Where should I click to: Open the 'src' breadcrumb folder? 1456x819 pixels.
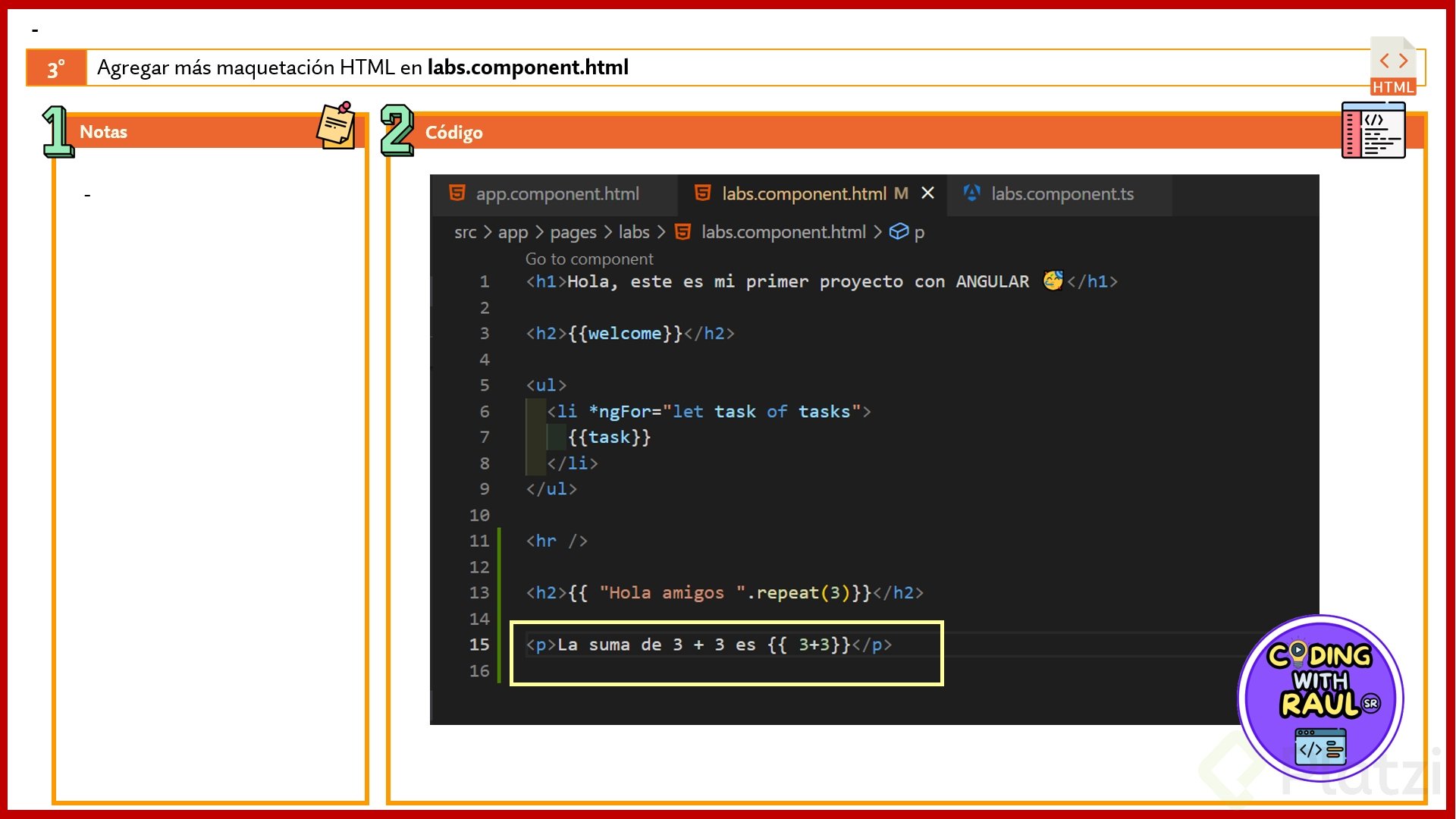[465, 232]
